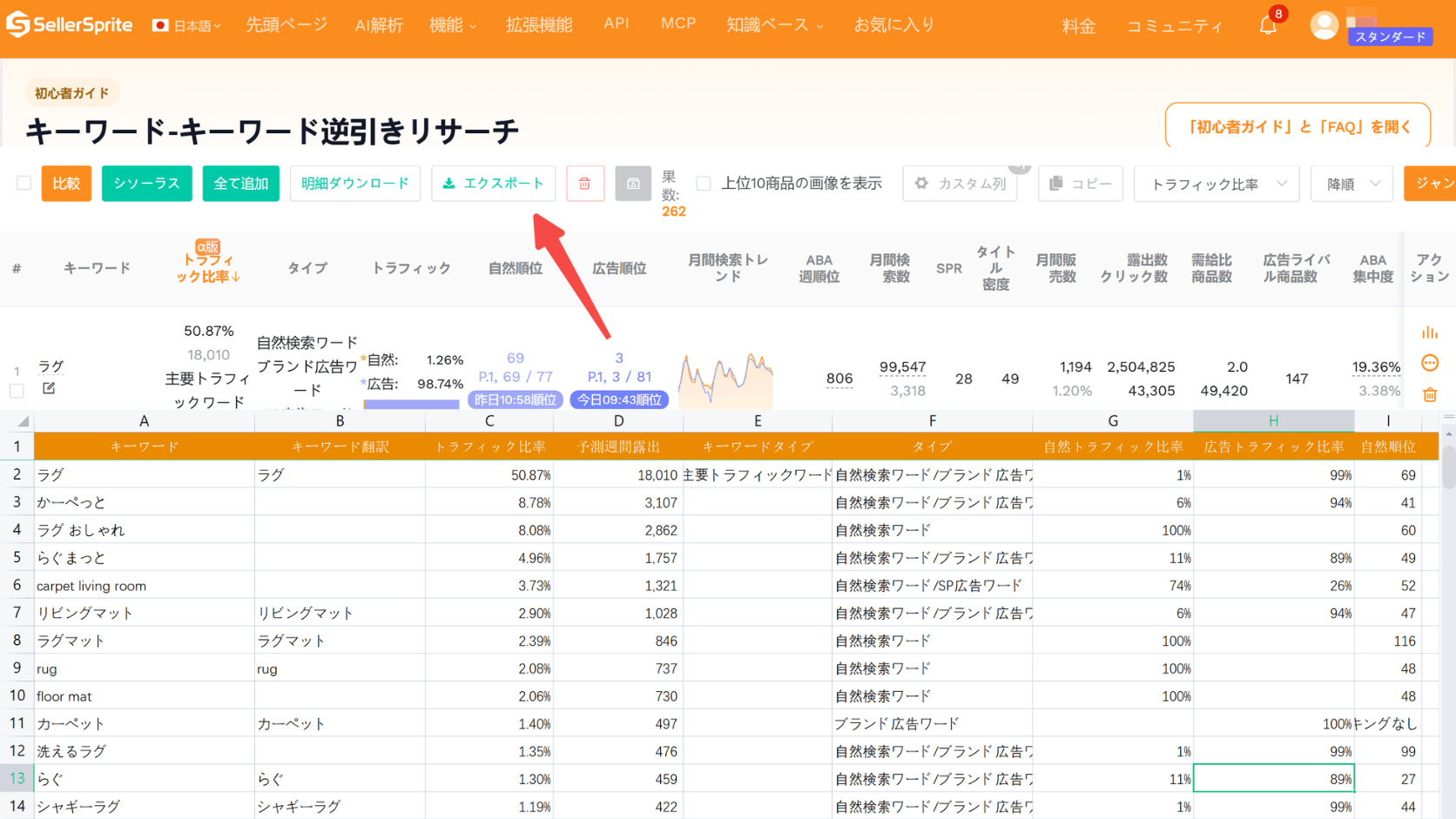The height and width of the screenshot is (819, 1456).
Task: Click cell 'シャギーラグ' in column A
Action: [x=144, y=807]
